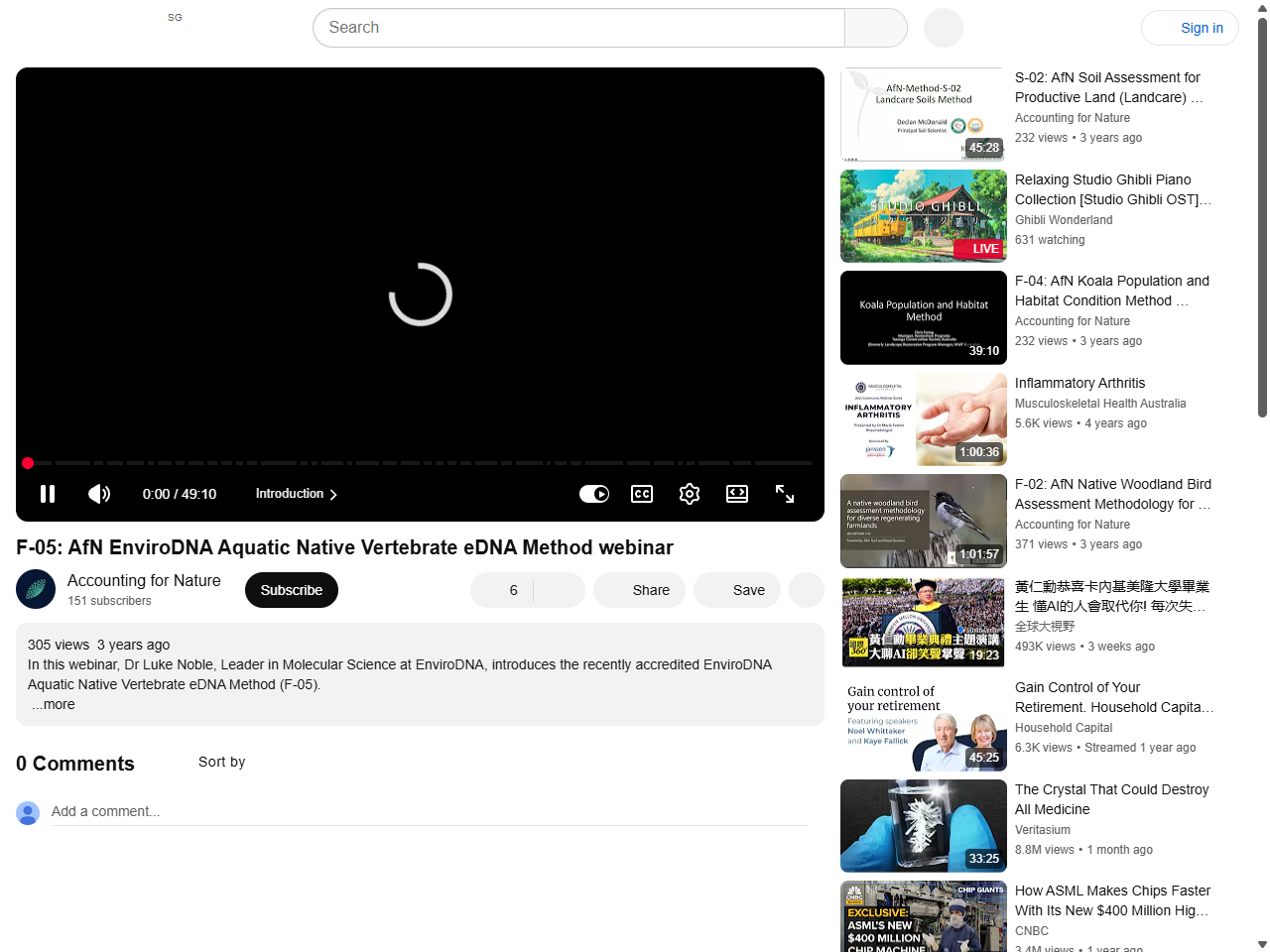Viewport: 1270px width, 952px height.
Task: Open Household Capital channel name
Action: (1064, 728)
